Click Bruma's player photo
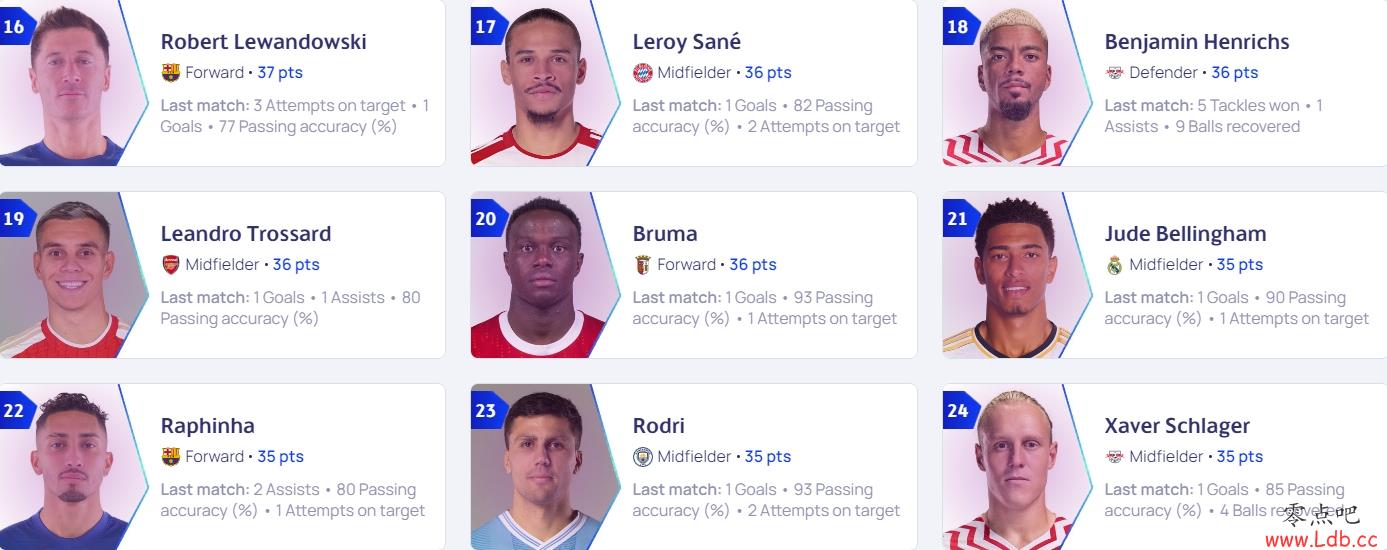Screen dimensions: 1387x550 coord(540,275)
